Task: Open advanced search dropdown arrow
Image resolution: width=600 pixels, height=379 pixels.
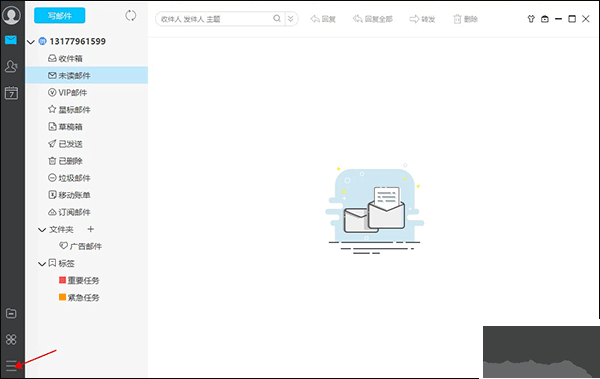Action: coord(291,18)
